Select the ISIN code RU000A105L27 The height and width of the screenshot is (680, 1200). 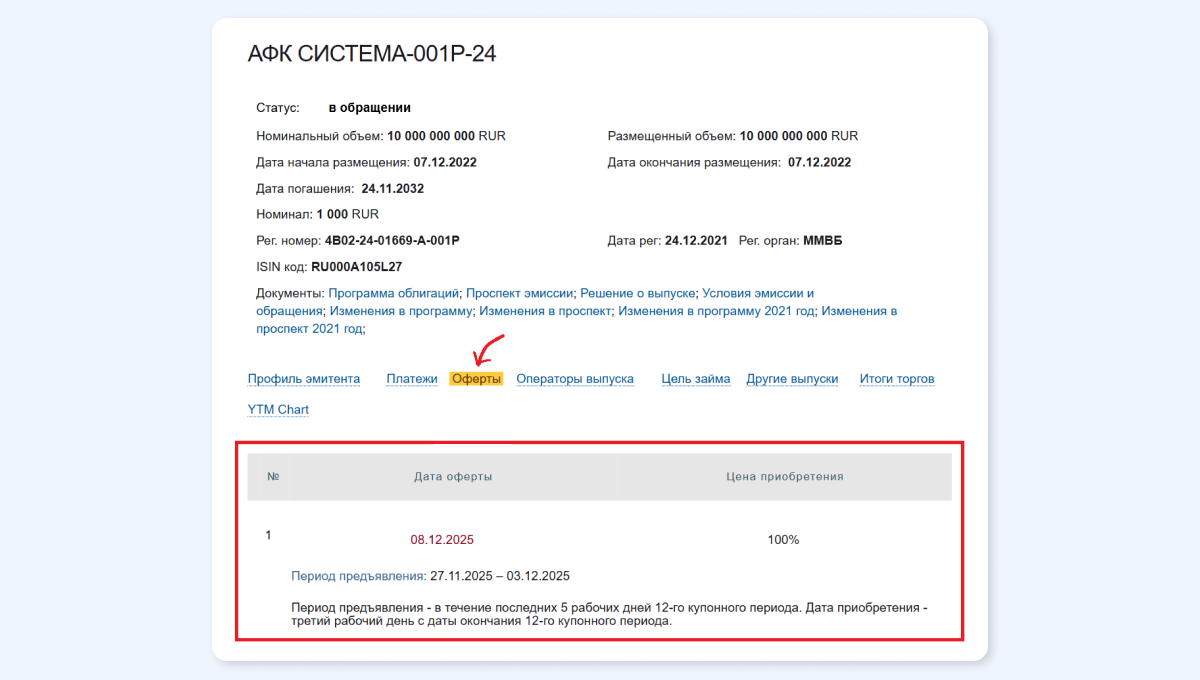[357, 267]
